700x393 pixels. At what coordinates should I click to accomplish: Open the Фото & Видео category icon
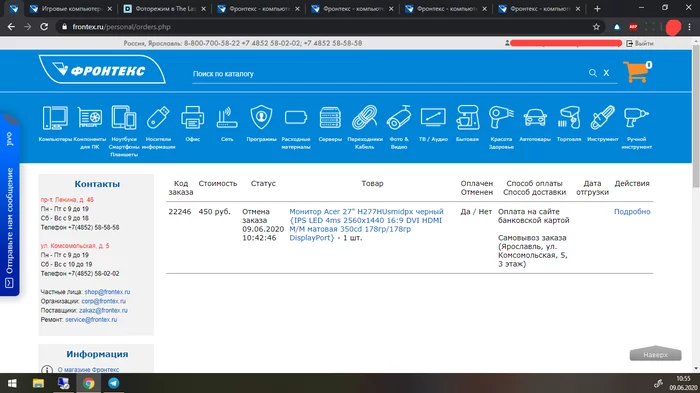(x=399, y=118)
